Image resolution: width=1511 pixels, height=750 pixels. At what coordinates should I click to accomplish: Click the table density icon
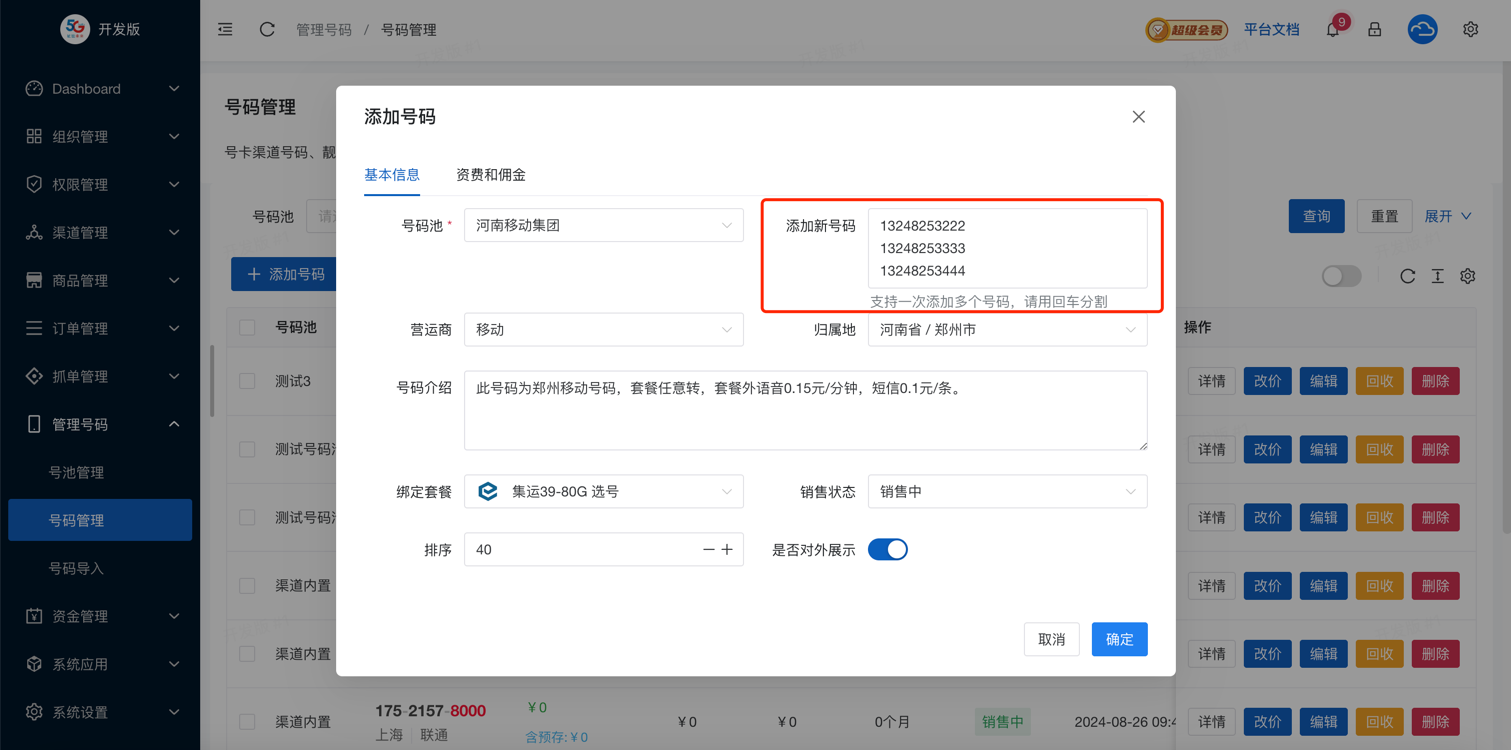1437,276
